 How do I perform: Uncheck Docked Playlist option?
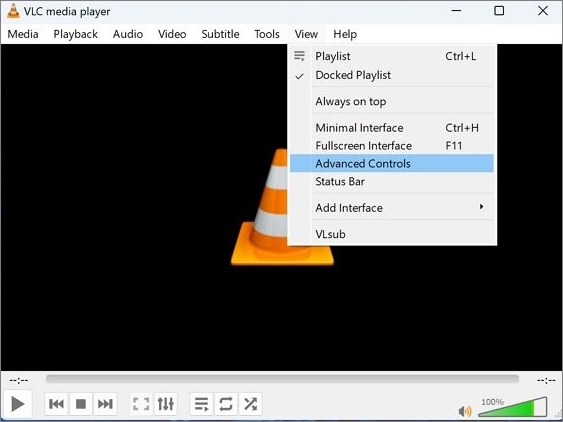tap(392, 75)
